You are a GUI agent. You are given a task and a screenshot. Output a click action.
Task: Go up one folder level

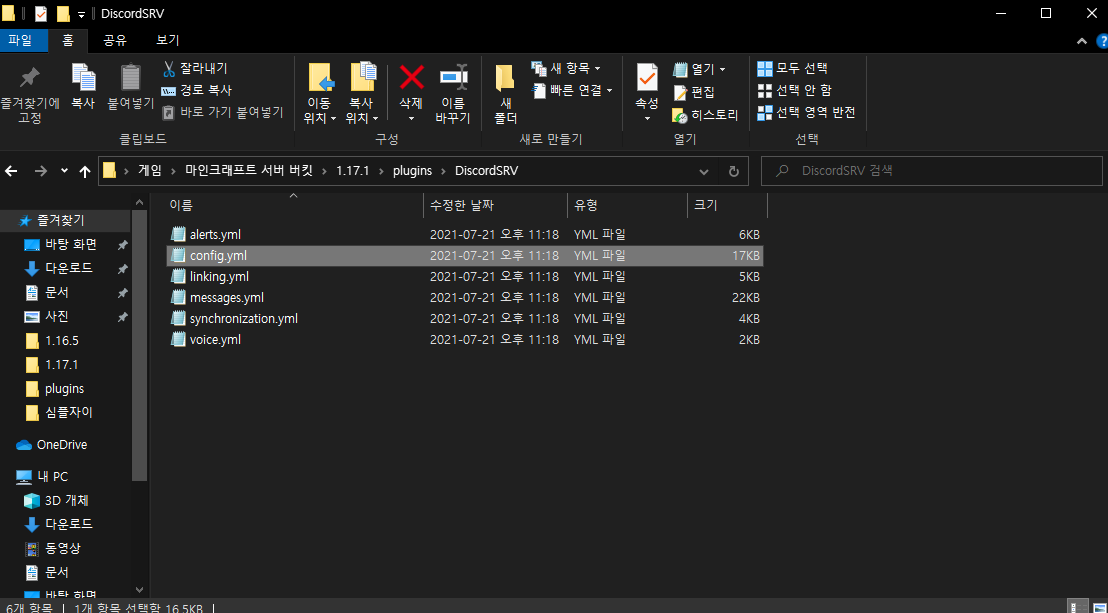click(86, 171)
